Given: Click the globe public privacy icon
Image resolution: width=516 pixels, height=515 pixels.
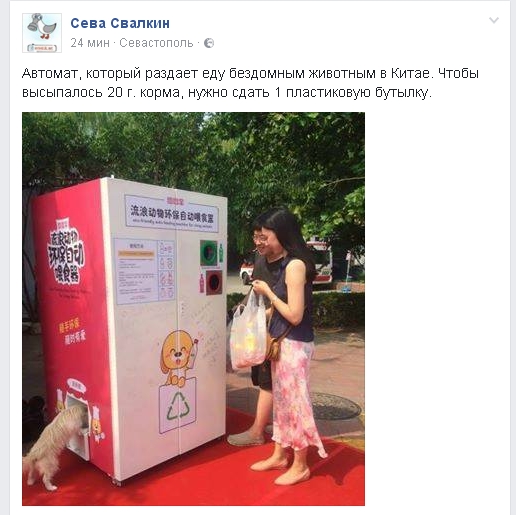Looking at the screenshot, I should (x=209, y=43).
